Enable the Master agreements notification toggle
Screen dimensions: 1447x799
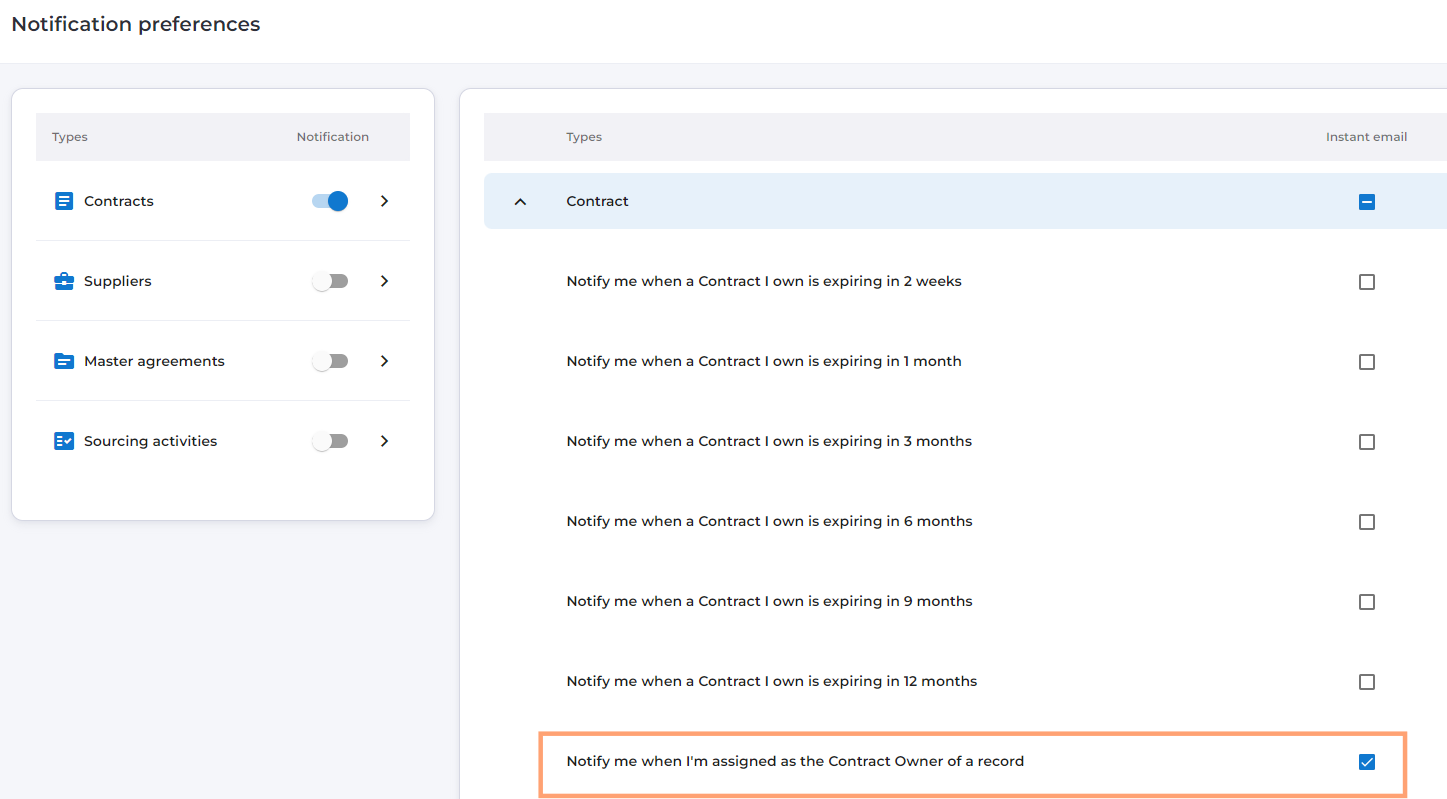pos(330,361)
